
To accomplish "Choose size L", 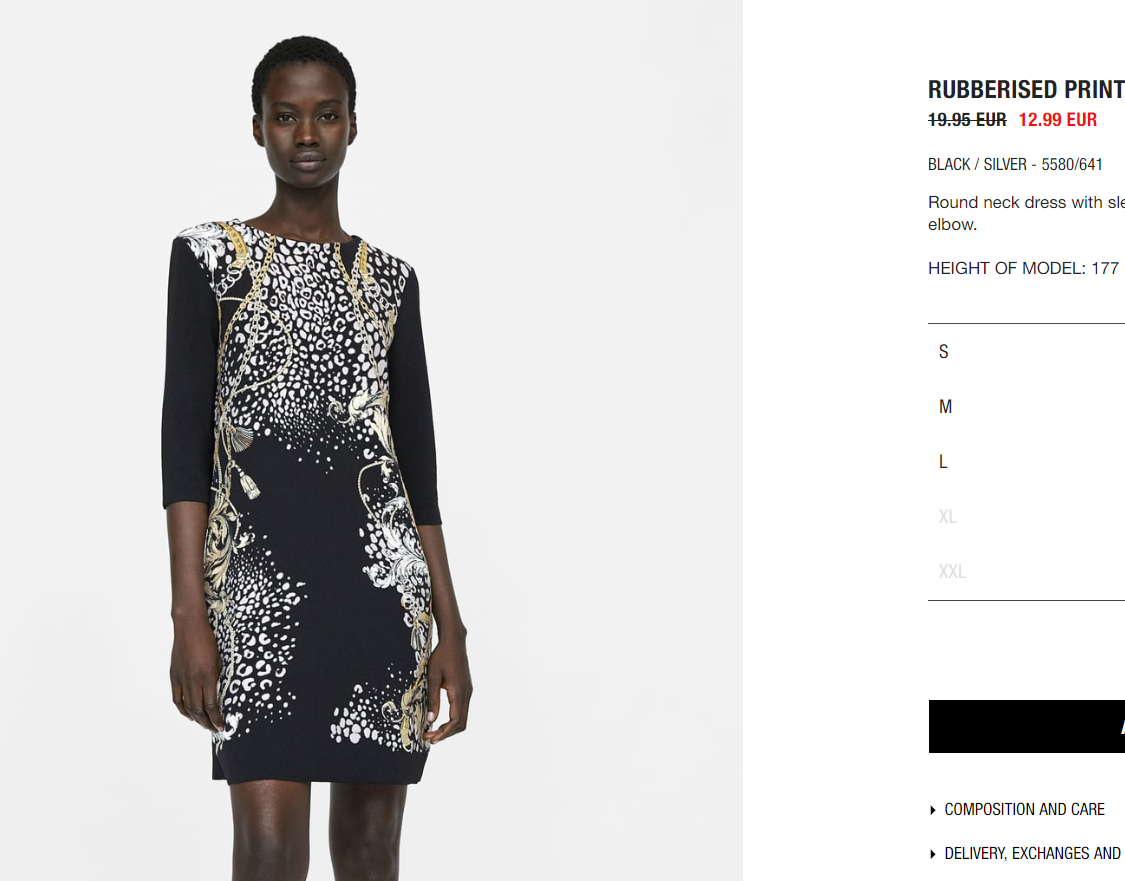I will (x=1026, y=461).
